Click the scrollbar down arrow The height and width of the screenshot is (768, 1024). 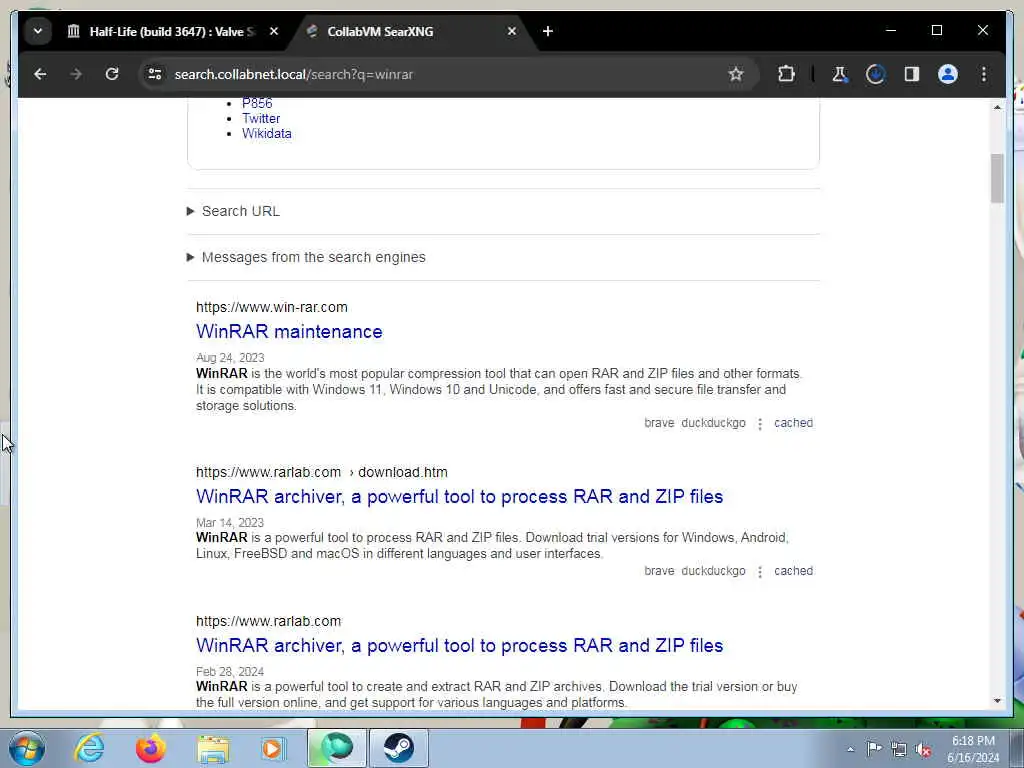coord(997,701)
